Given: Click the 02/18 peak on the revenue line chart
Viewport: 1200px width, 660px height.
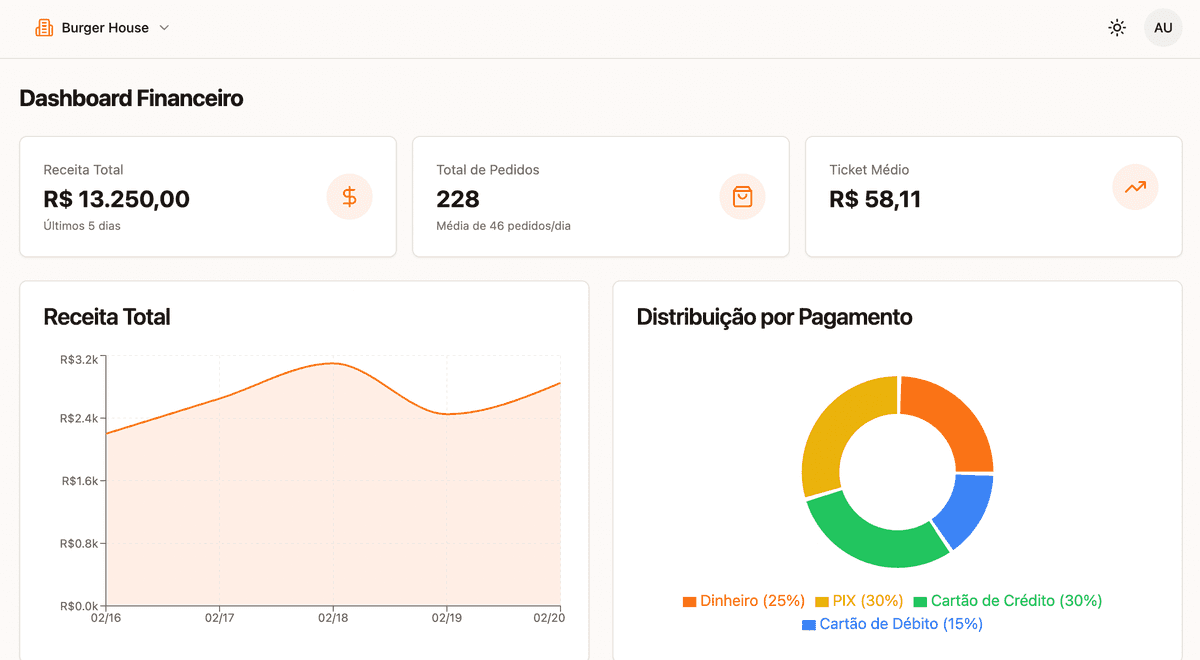Looking at the screenshot, I should coord(330,365).
